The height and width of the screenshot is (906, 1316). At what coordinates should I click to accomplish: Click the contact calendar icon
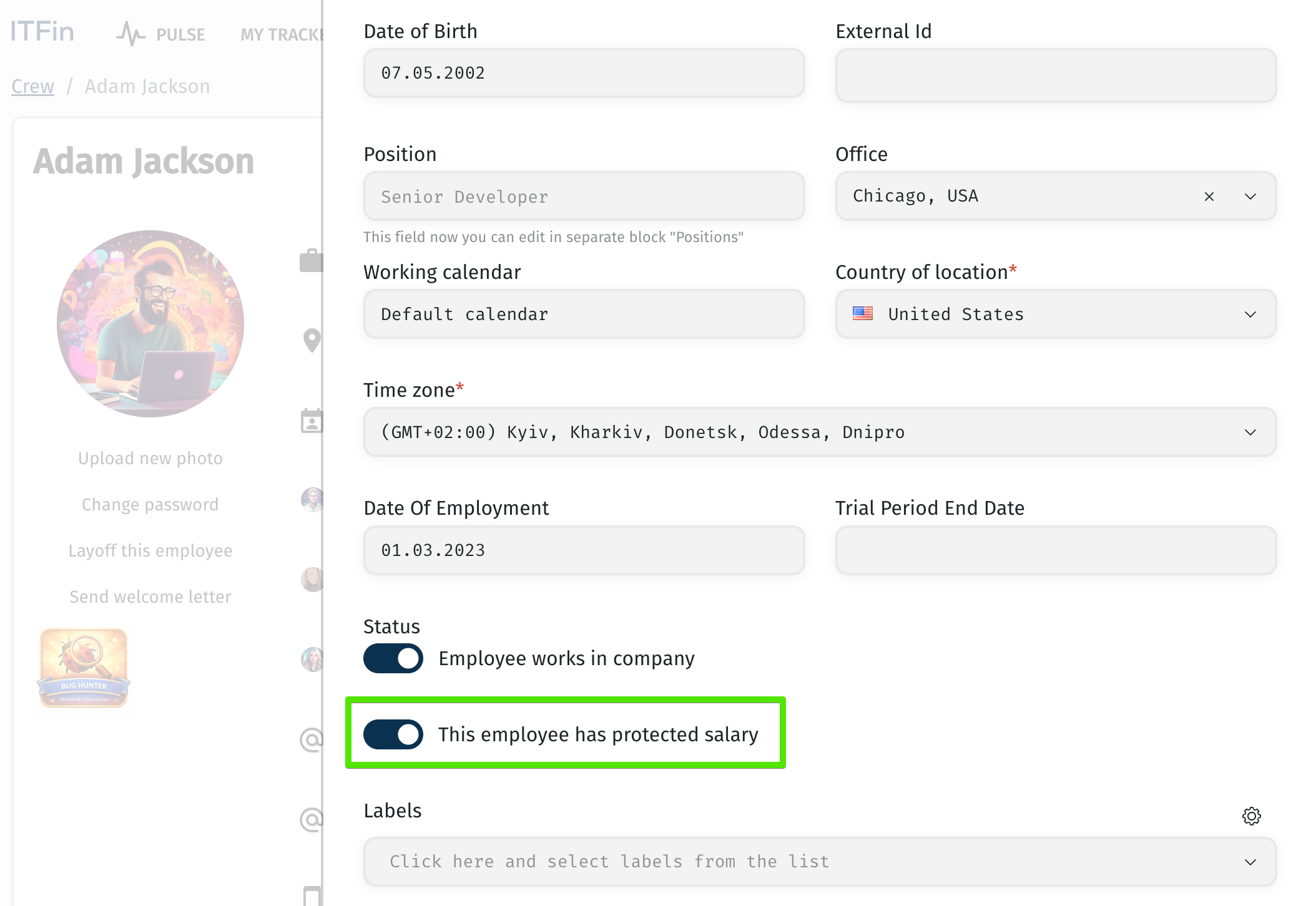coord(312,421)
